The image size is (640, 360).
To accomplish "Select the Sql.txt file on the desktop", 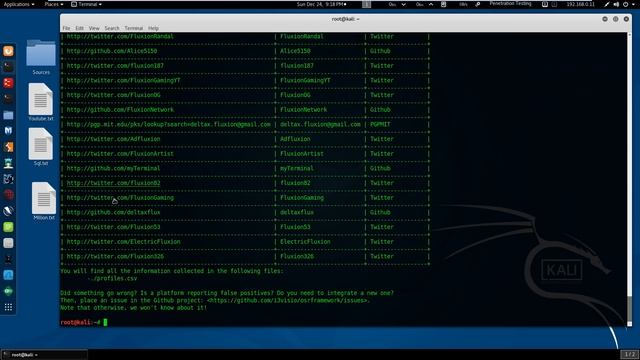I will [x=41, y=147].
